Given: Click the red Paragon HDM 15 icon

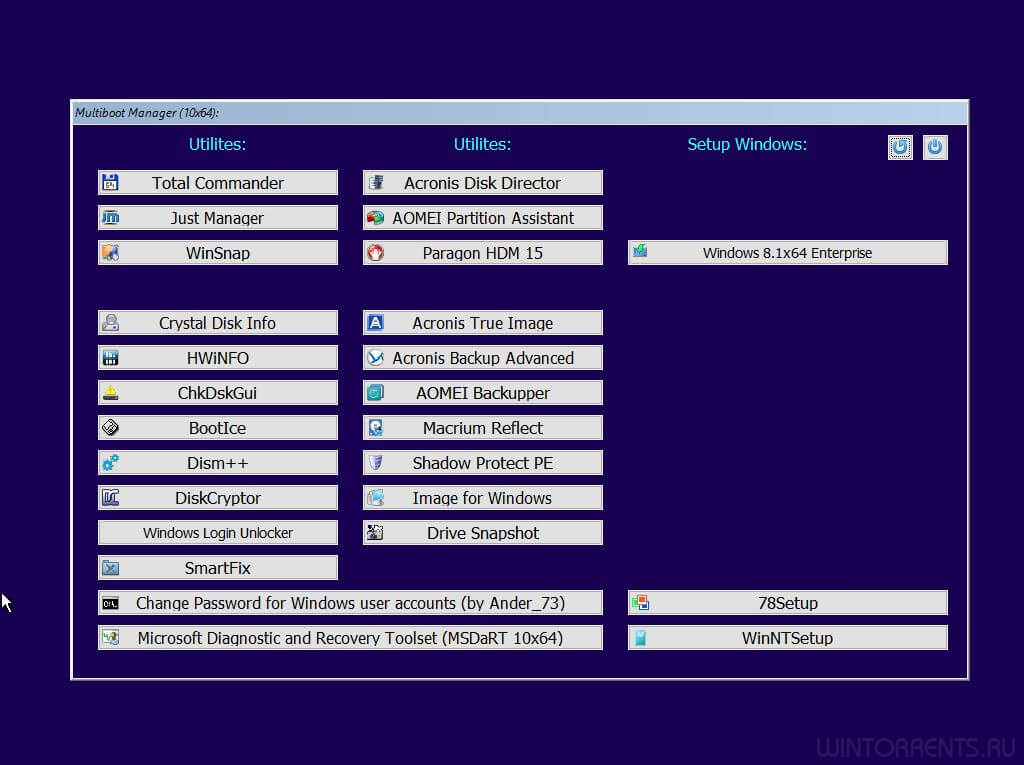Looking at the screenshot, I should [x=376, y=253].
